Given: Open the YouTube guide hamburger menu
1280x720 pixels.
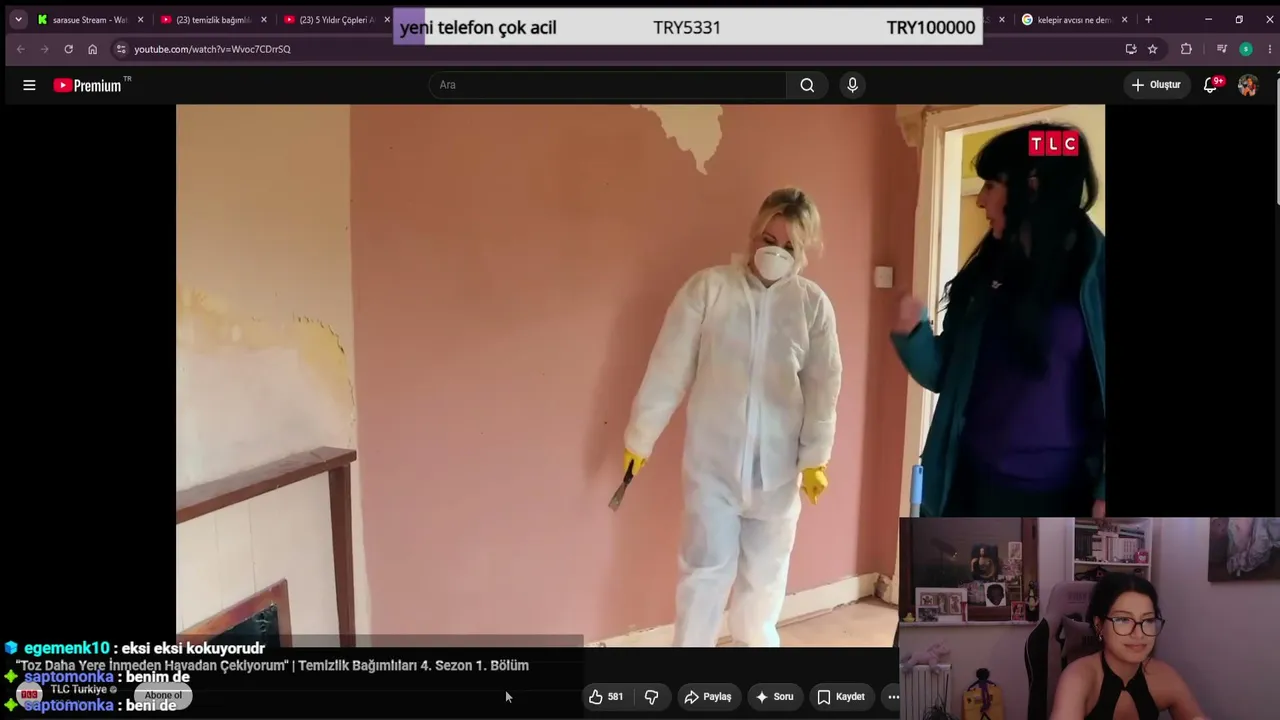Looking at the screenshot, I should pos(29,85).
